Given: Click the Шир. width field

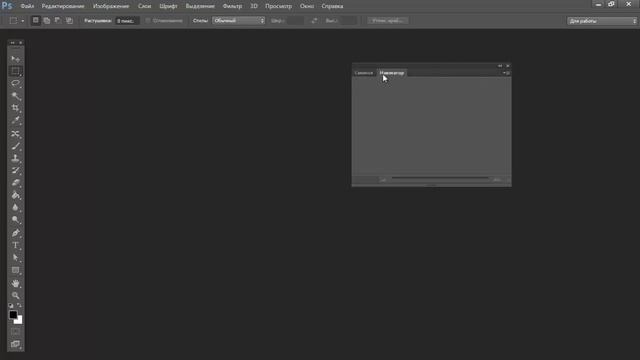Looking at the screenshot, I should point(295,20).
